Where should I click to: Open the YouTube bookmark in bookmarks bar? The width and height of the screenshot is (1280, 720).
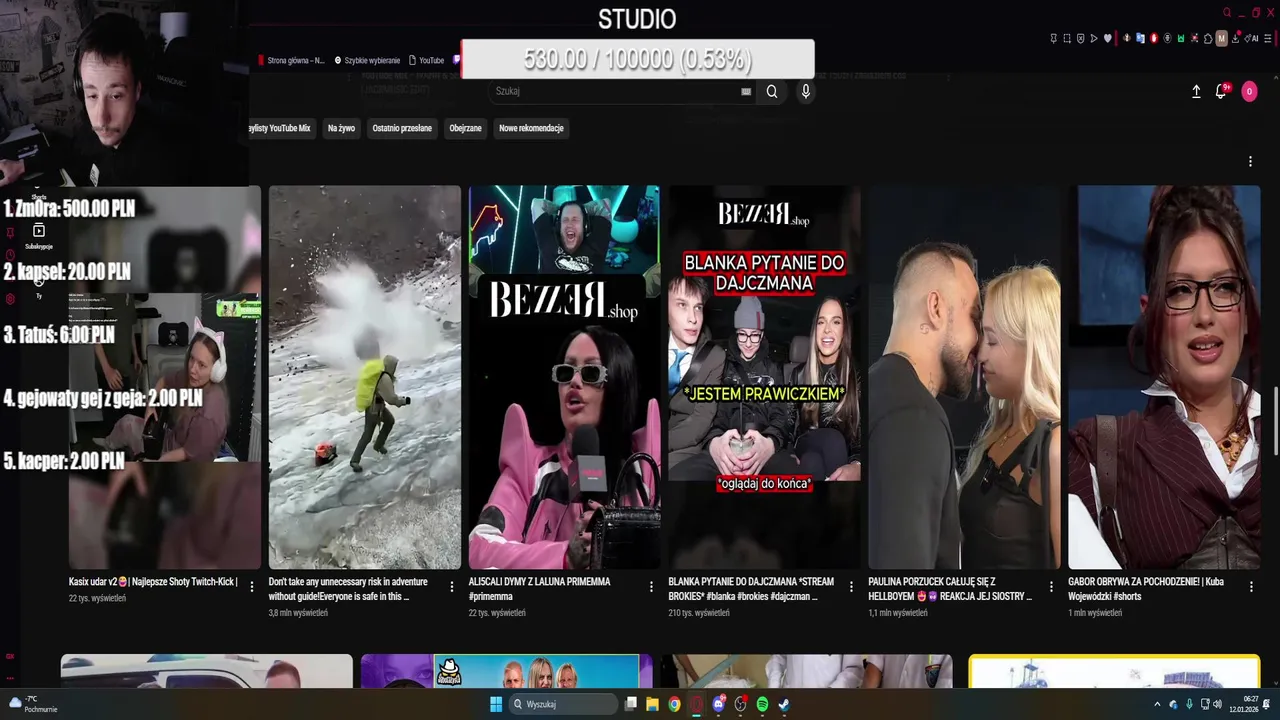click(x=426, y=60)
